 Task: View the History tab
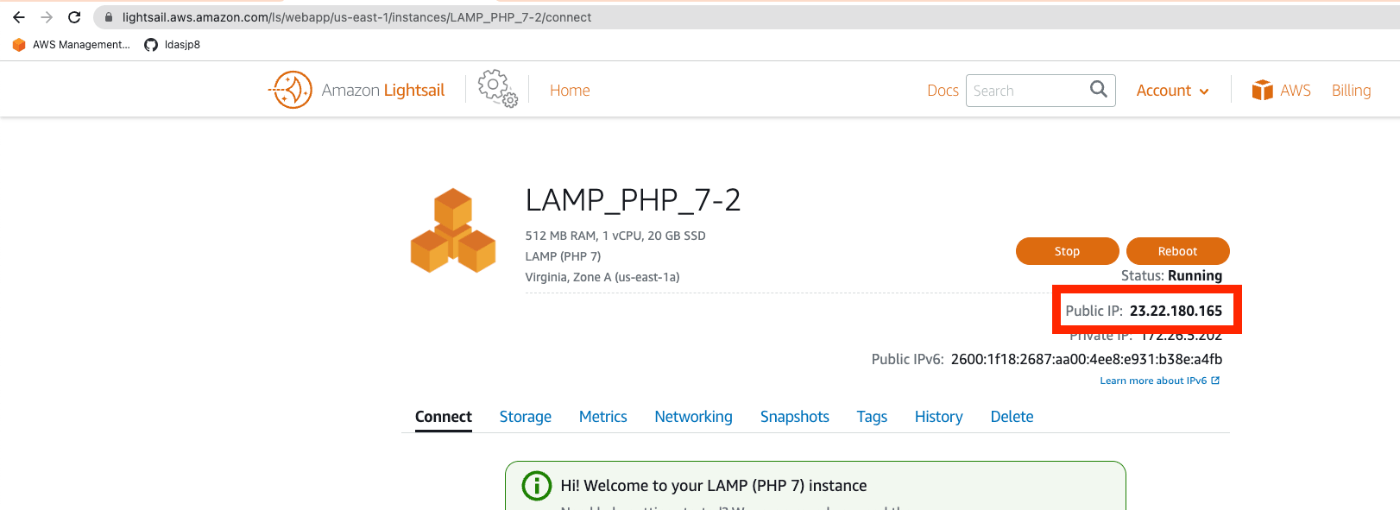938,417
